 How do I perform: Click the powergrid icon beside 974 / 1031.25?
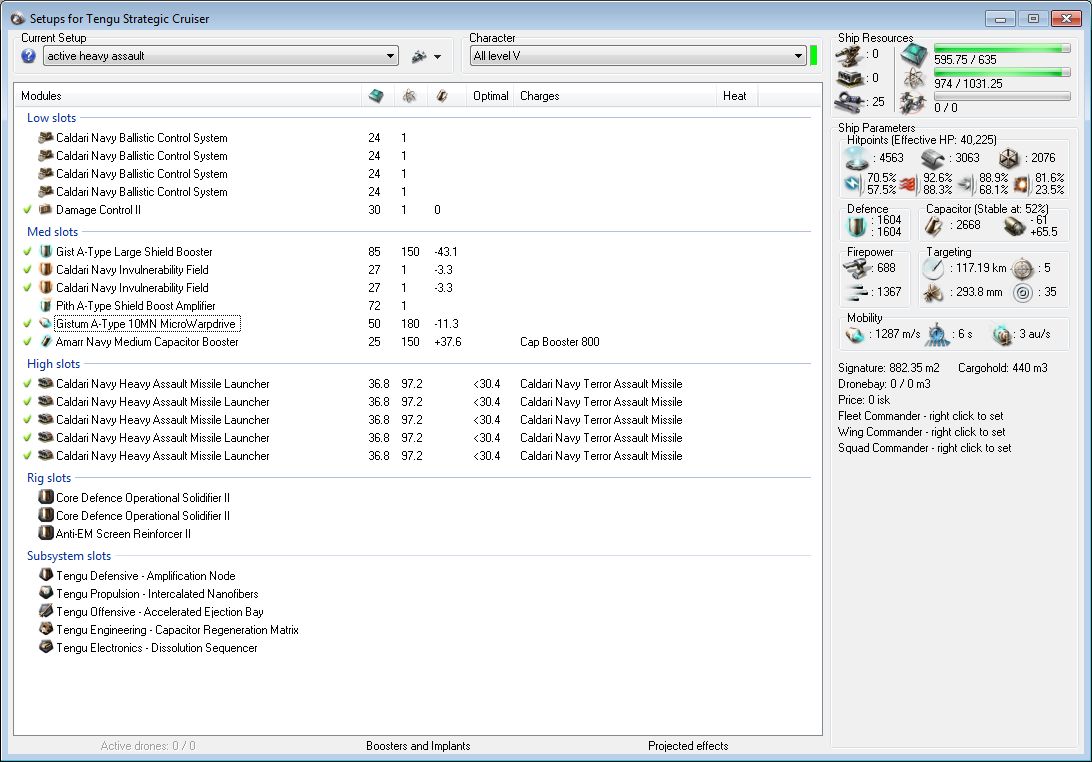pos(914,79)
